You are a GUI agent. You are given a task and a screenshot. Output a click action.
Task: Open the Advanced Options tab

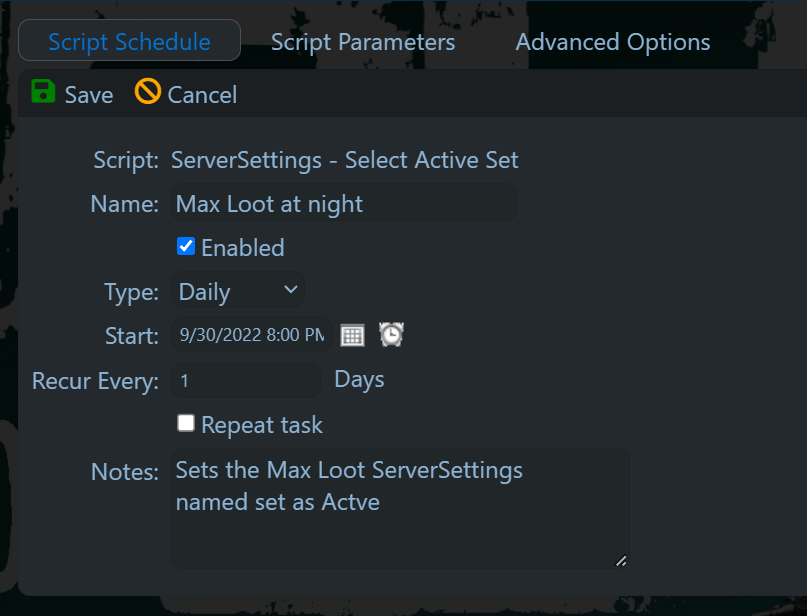coord(613,42)
